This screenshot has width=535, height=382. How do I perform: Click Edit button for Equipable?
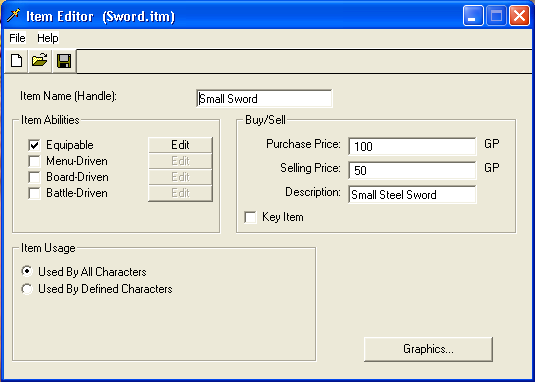[x=180, y=145]
